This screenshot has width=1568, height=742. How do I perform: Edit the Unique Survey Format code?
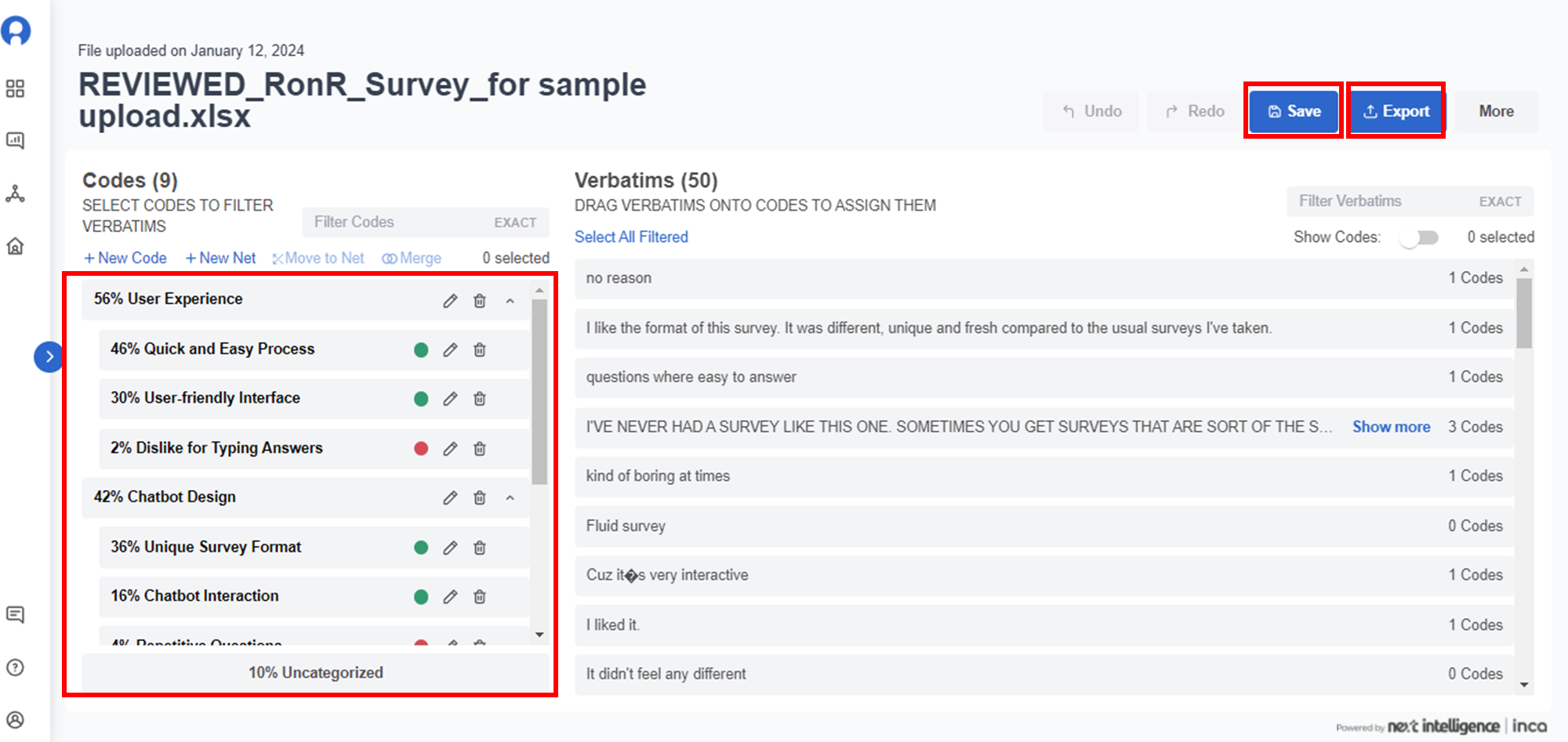pyautogui.click(x=450, y=548)
